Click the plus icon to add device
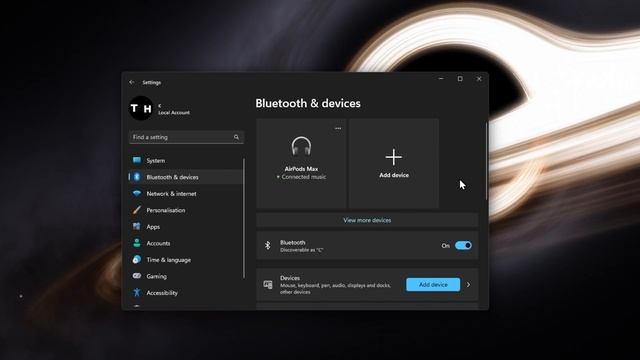The width and height of the screenshot is (640, 360). [x=393, y=157]
